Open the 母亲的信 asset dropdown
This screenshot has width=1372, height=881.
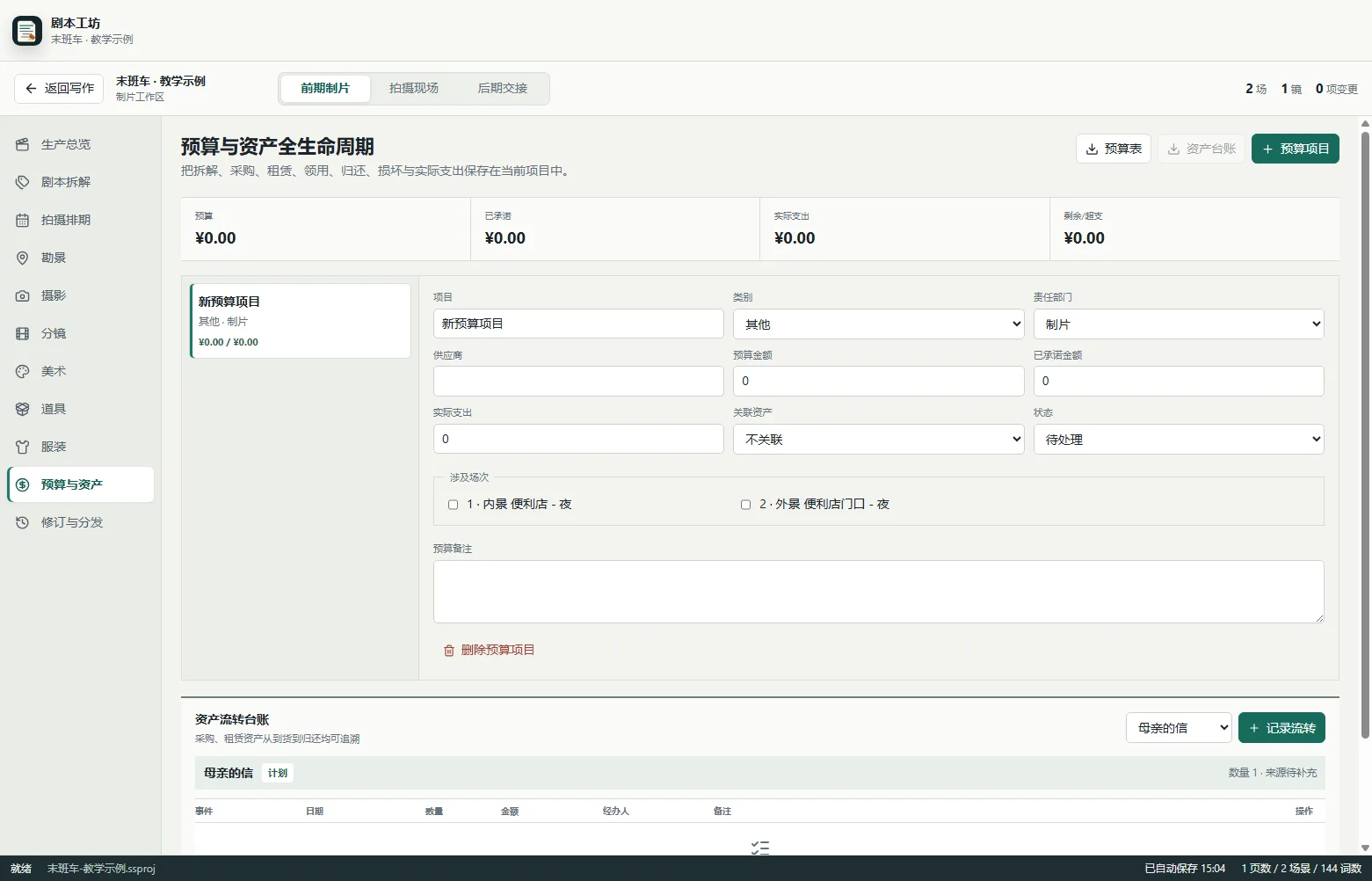click(x=1179, y=727)
